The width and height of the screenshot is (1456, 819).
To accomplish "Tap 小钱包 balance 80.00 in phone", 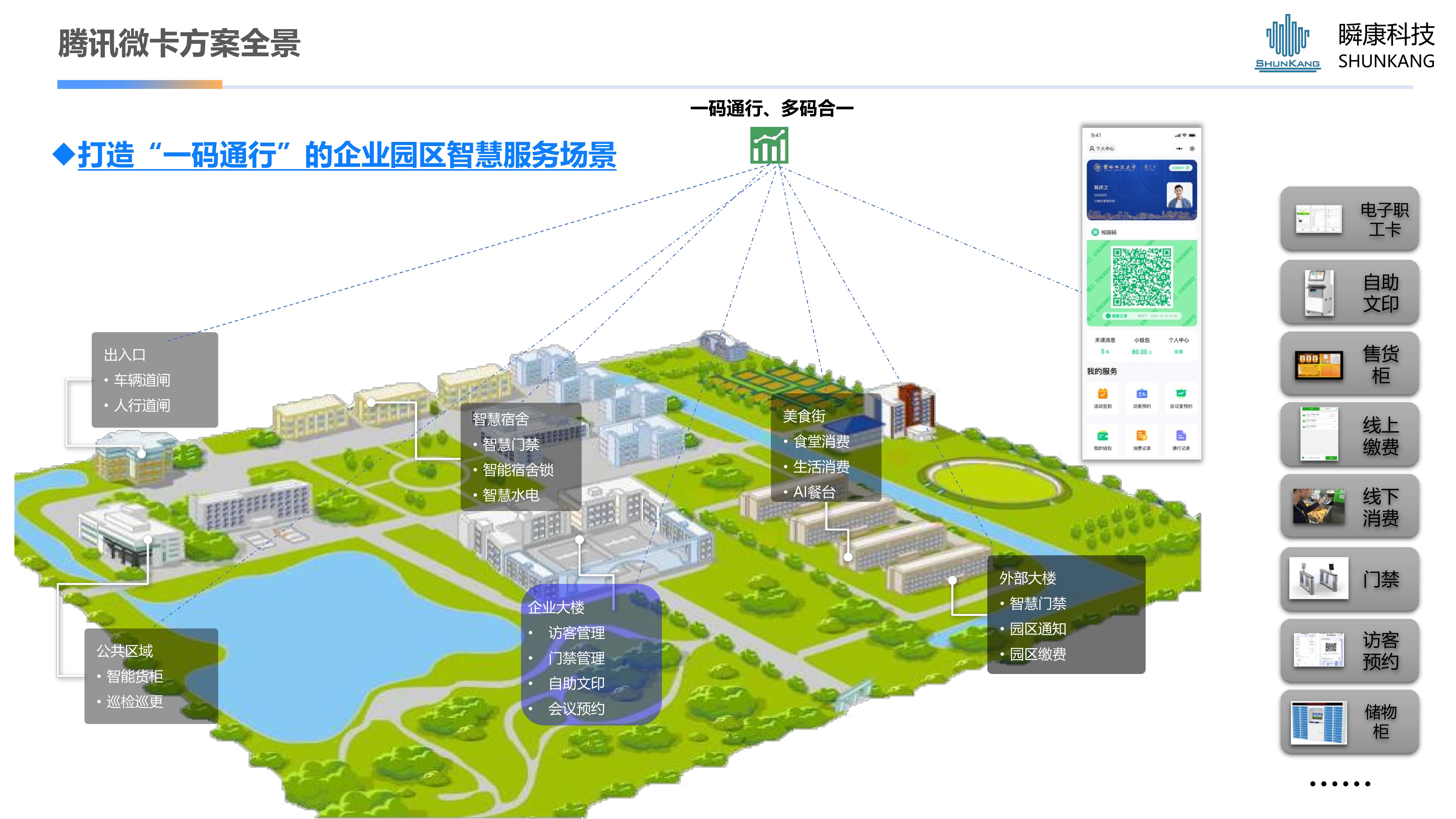I will tap(1142, 352).
